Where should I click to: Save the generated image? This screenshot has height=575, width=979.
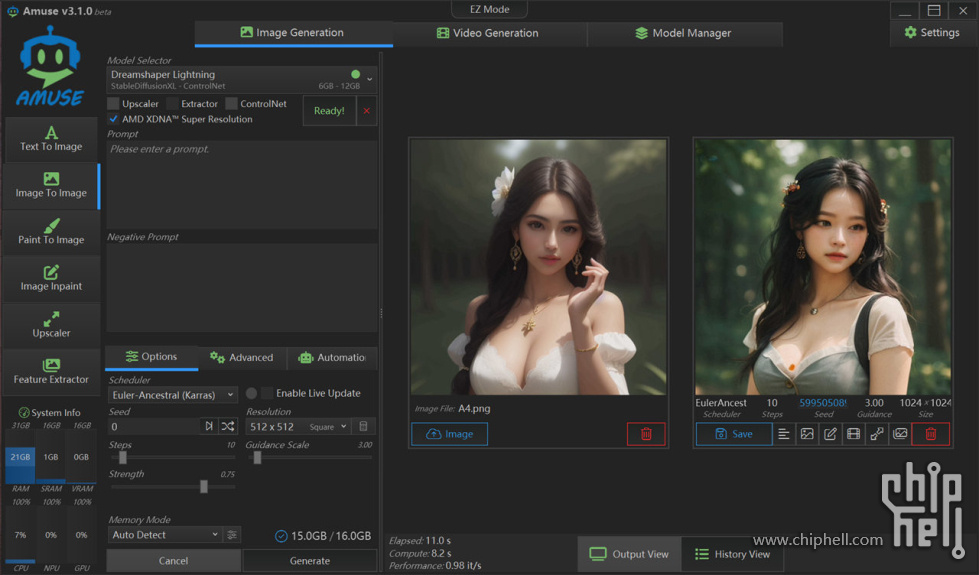coord(734,434)
